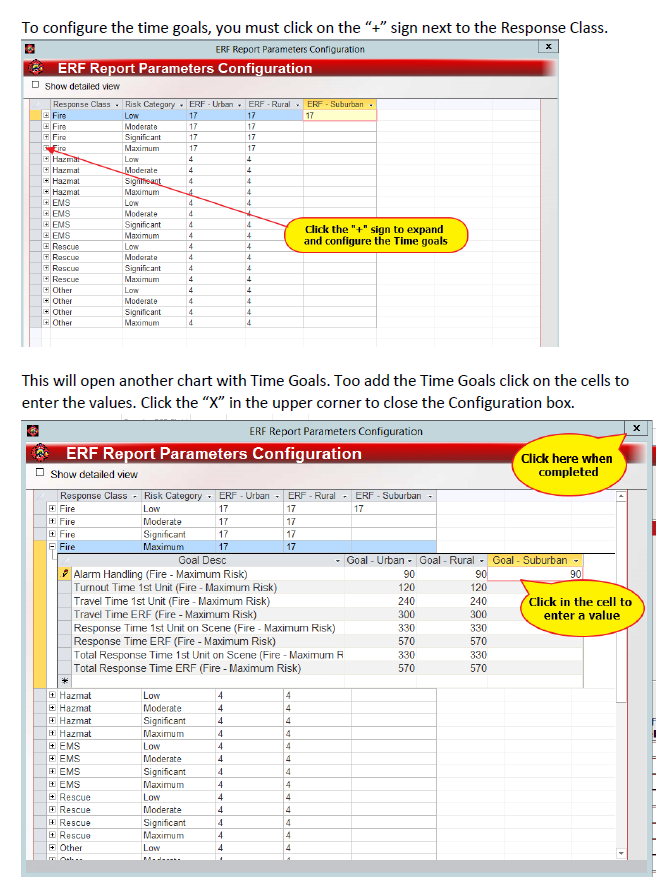Open the Goal Desc column dropdown arrow
This screenshot has width=671, height=886.
[x=338, y=561]
